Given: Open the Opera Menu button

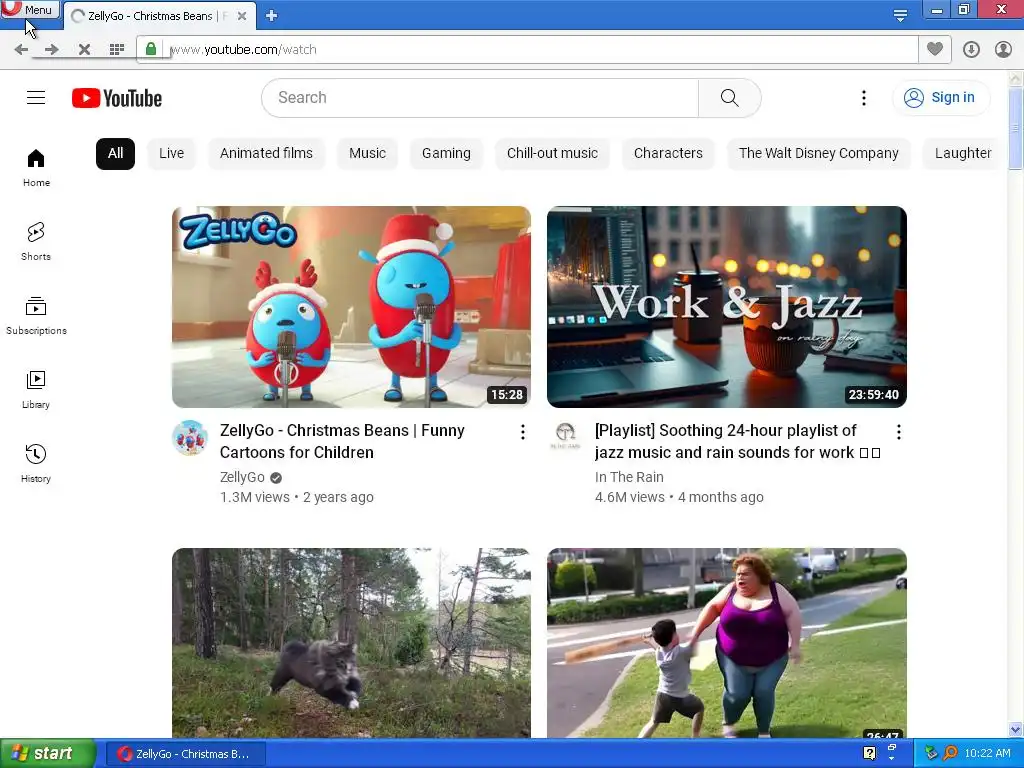Looking at the screenshot, I should coord(30,10).
